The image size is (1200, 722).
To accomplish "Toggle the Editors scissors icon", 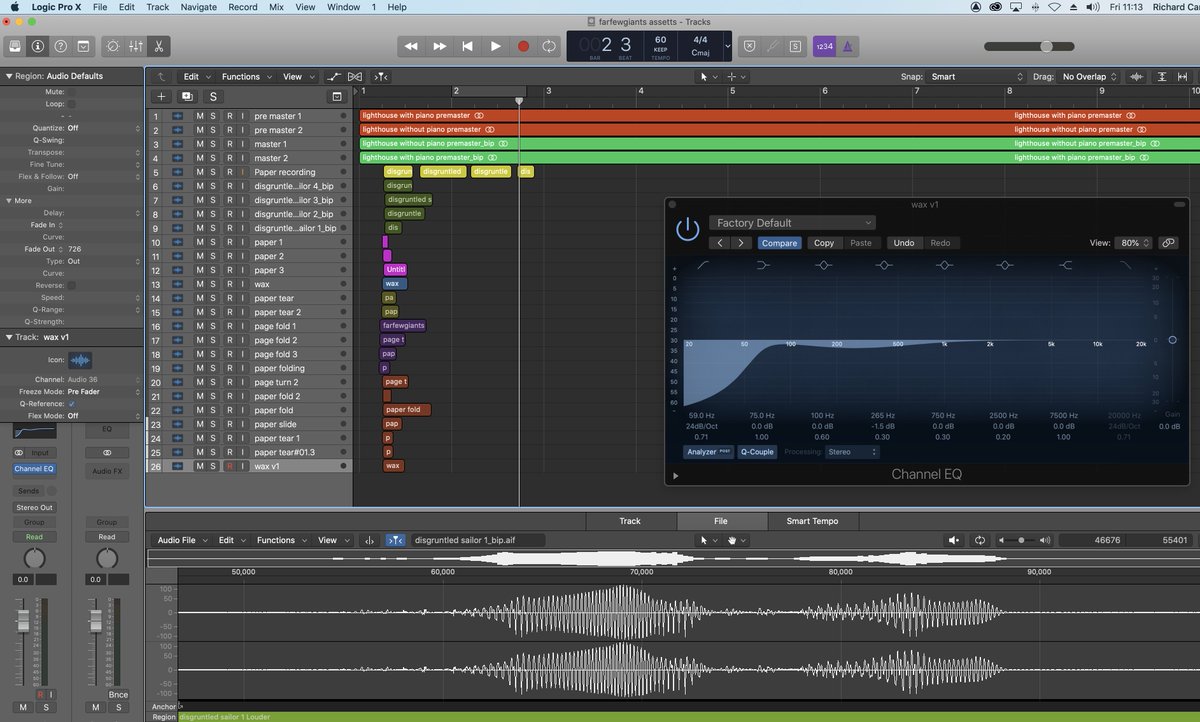I will [x=158, y=46].
